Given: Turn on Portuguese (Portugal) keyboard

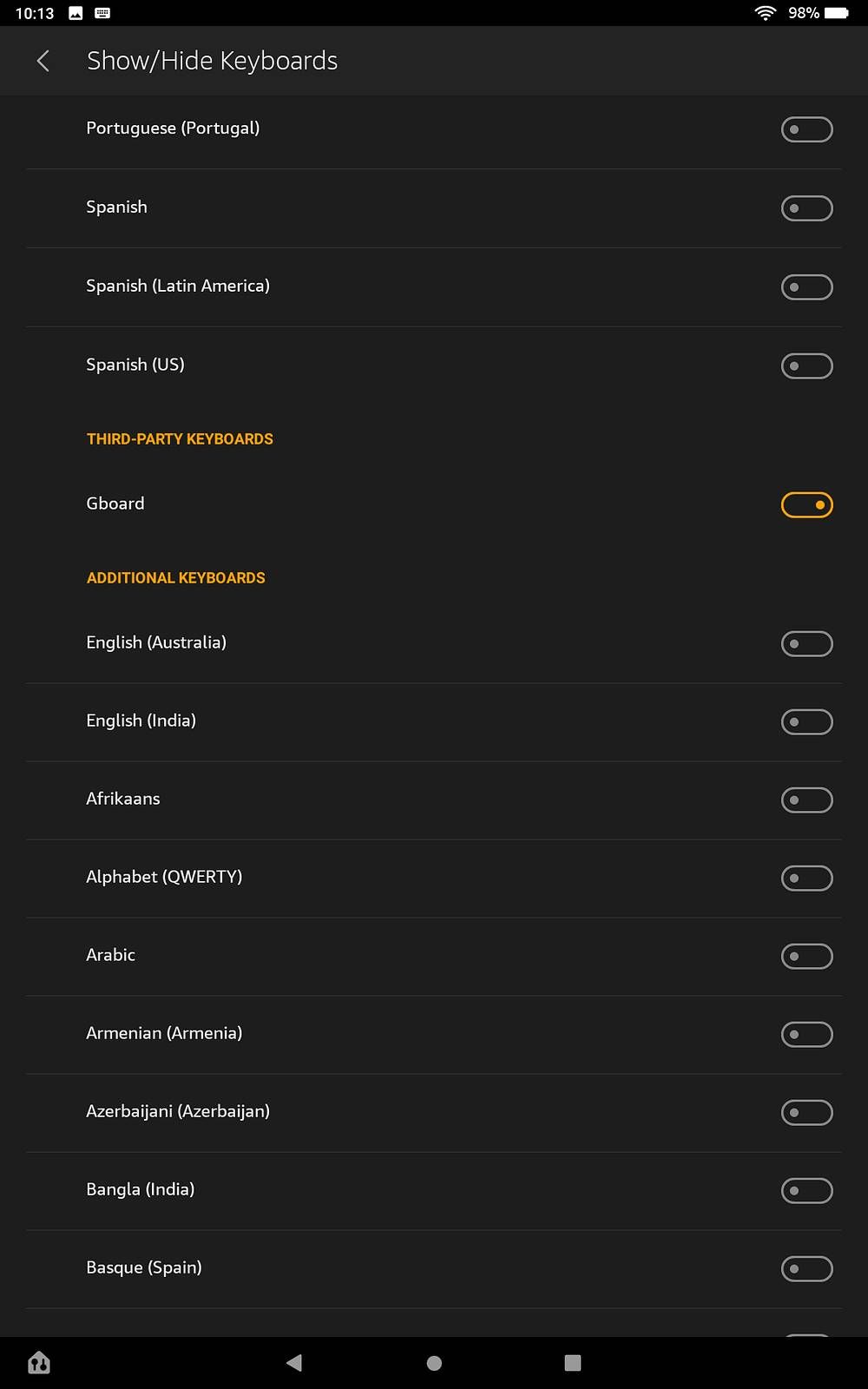Looking at the screenshot, I should 806,128.
